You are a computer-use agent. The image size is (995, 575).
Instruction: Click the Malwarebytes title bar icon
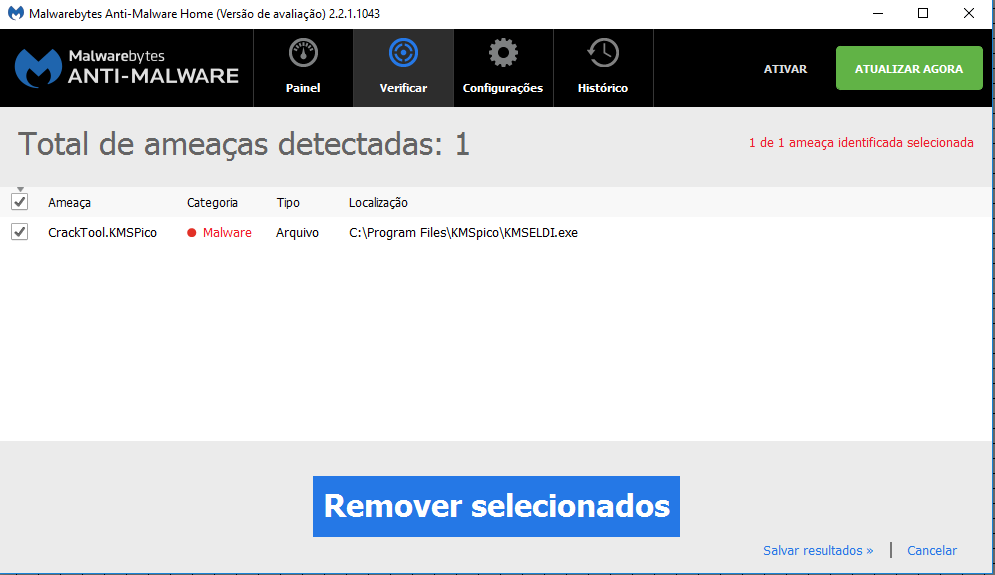point(15,13)
